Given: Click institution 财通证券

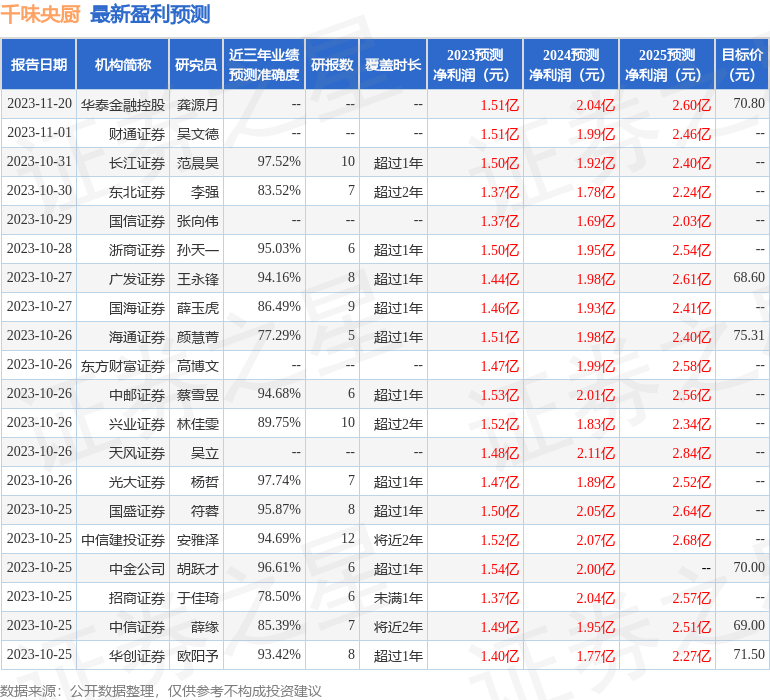Looking at the screenshot, I should tap(137, 134).
